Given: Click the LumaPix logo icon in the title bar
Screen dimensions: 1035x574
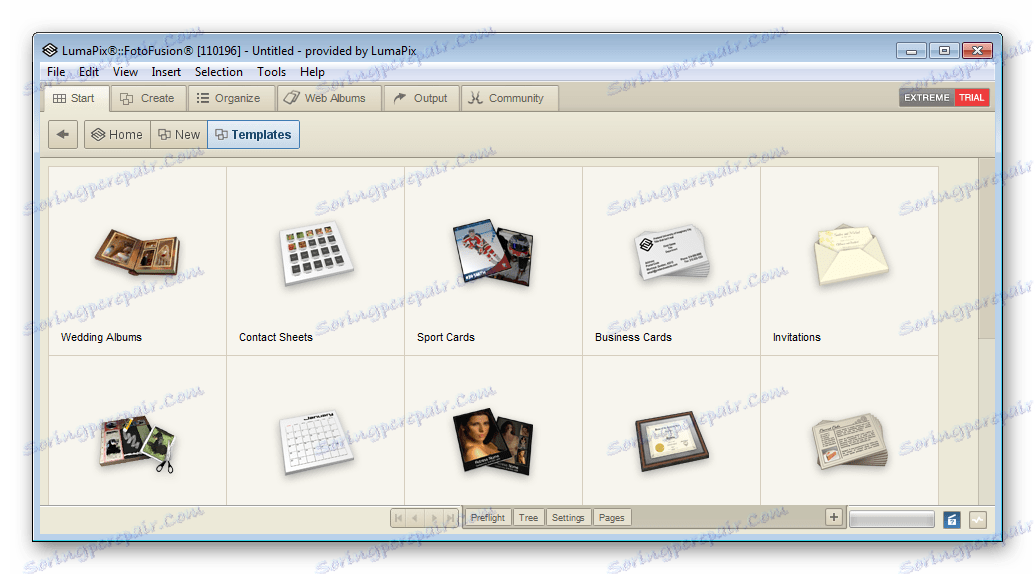Looking at the screenshot, I should [x=50, y=50].
